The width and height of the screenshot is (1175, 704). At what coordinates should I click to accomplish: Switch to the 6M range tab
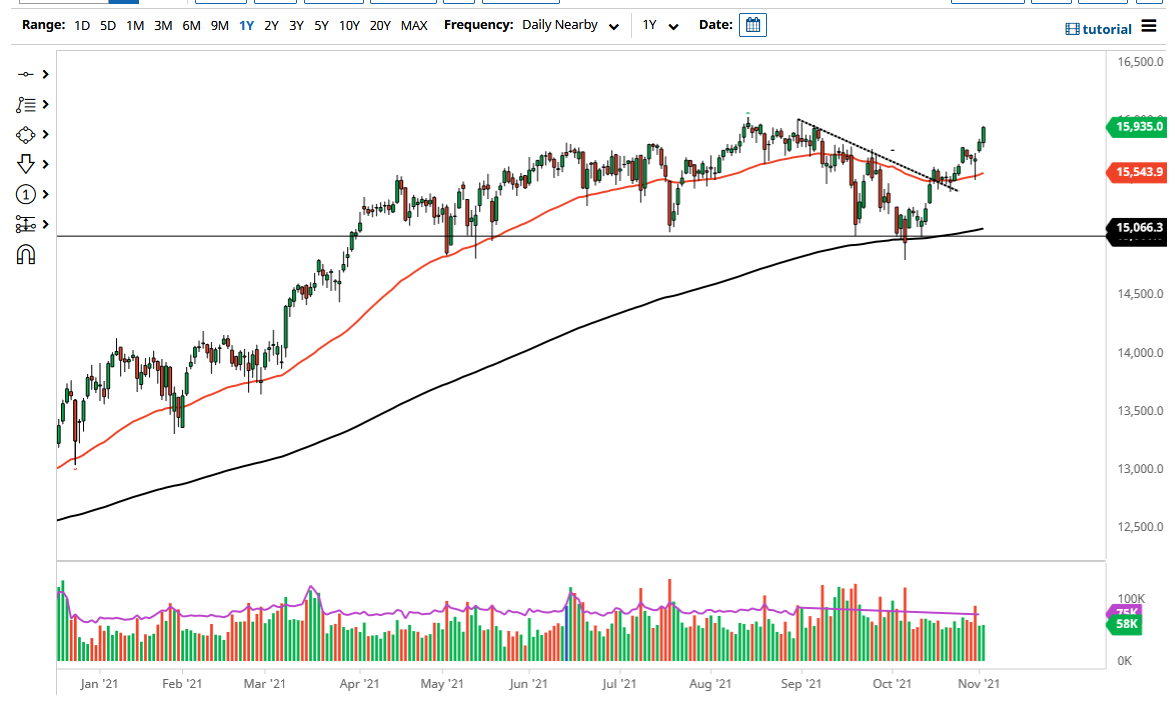coord(192,25)
